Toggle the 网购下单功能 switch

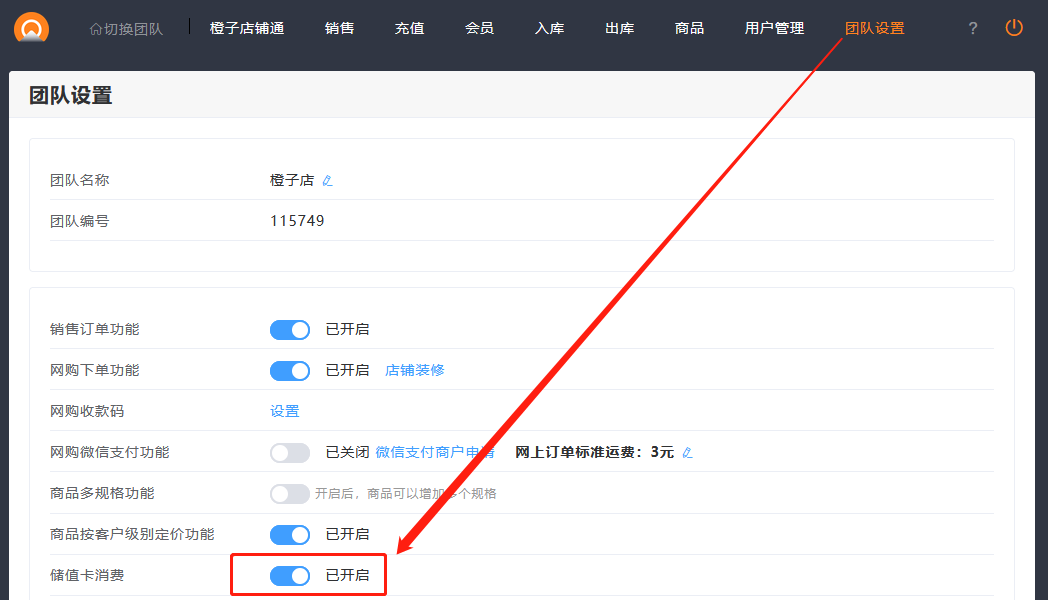(x=290, y=371)
